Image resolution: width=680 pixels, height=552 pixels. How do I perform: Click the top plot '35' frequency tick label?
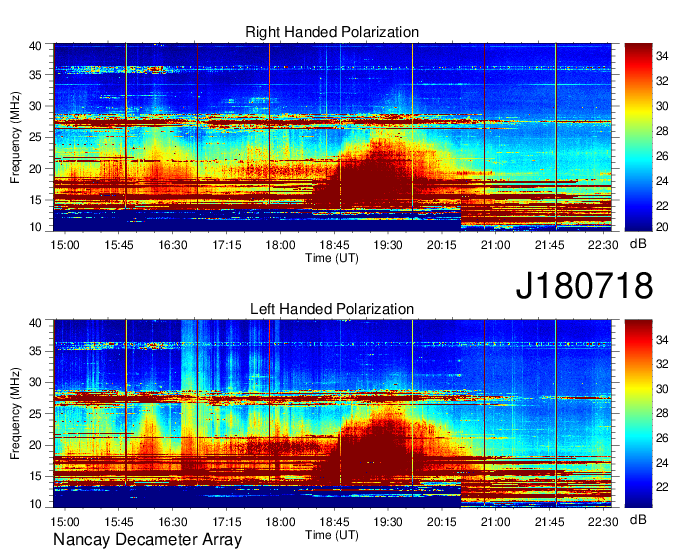pos(36,75)
